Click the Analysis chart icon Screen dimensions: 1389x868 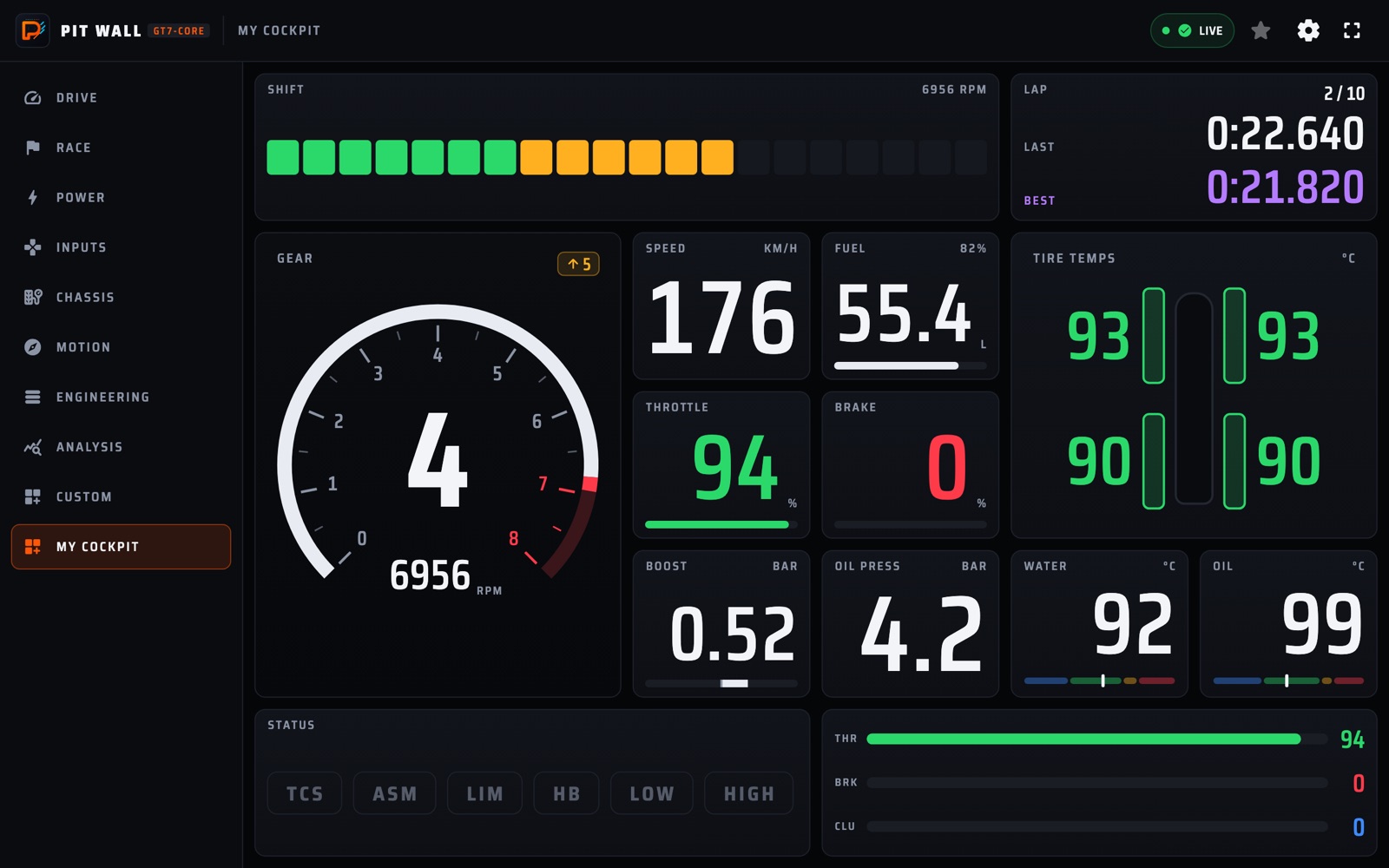(x=33, y=447)
